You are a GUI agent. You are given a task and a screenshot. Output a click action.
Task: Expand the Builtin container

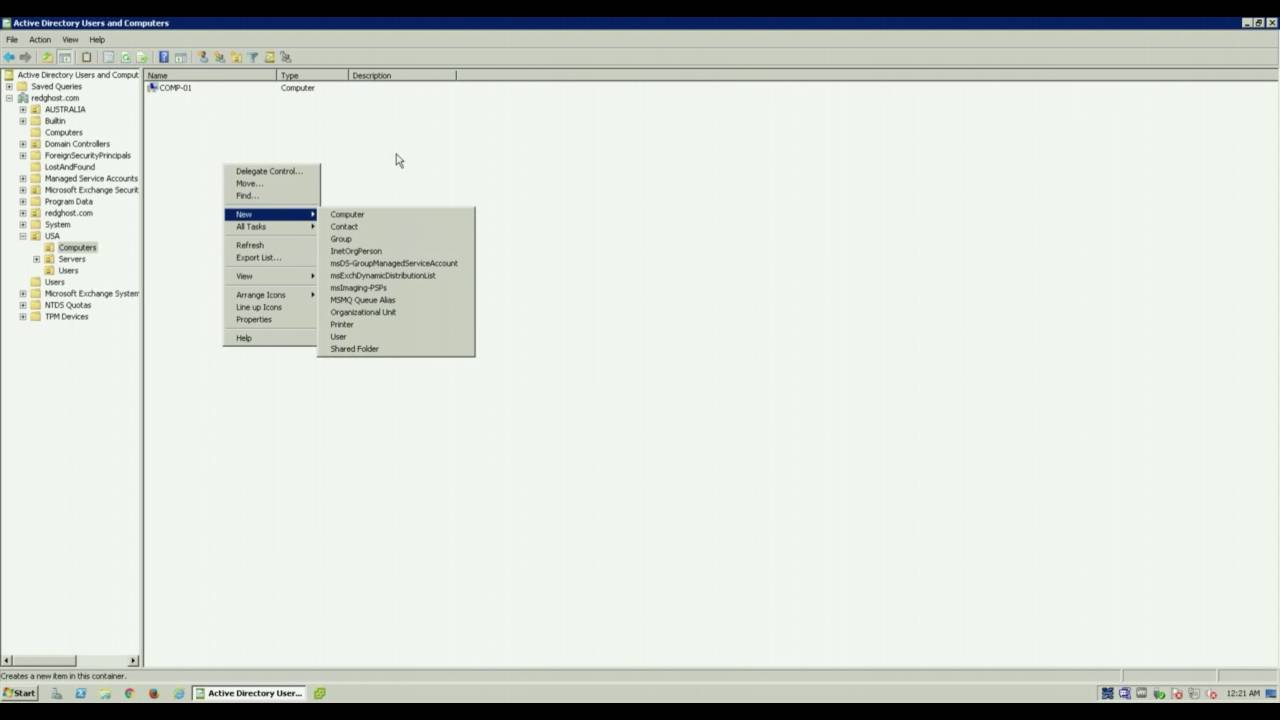pyautogui.click(x=23, y=121)
